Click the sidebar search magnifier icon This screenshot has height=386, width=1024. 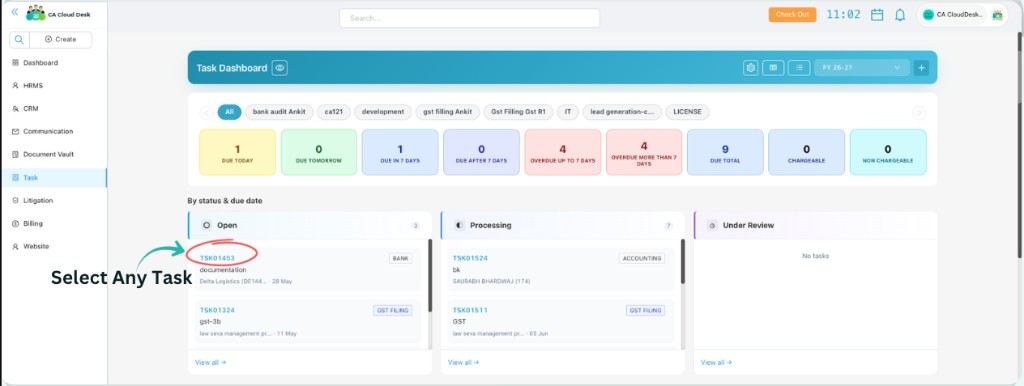click(x=20, y=39)
